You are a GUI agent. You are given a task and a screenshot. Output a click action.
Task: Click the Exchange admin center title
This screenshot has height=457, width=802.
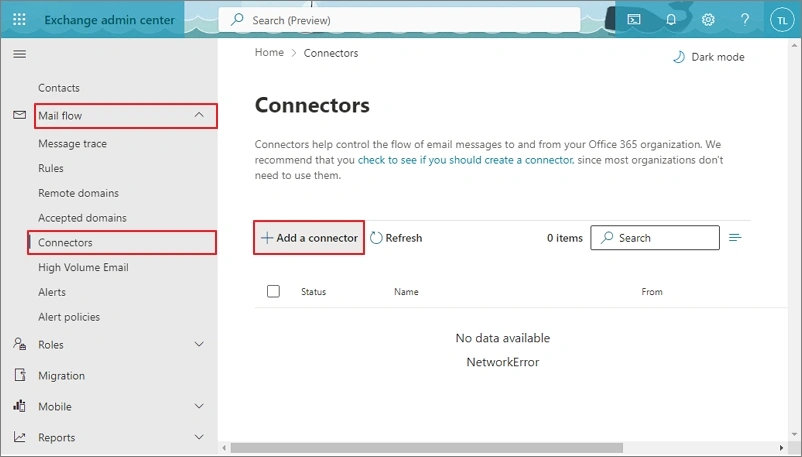[109, 20]
